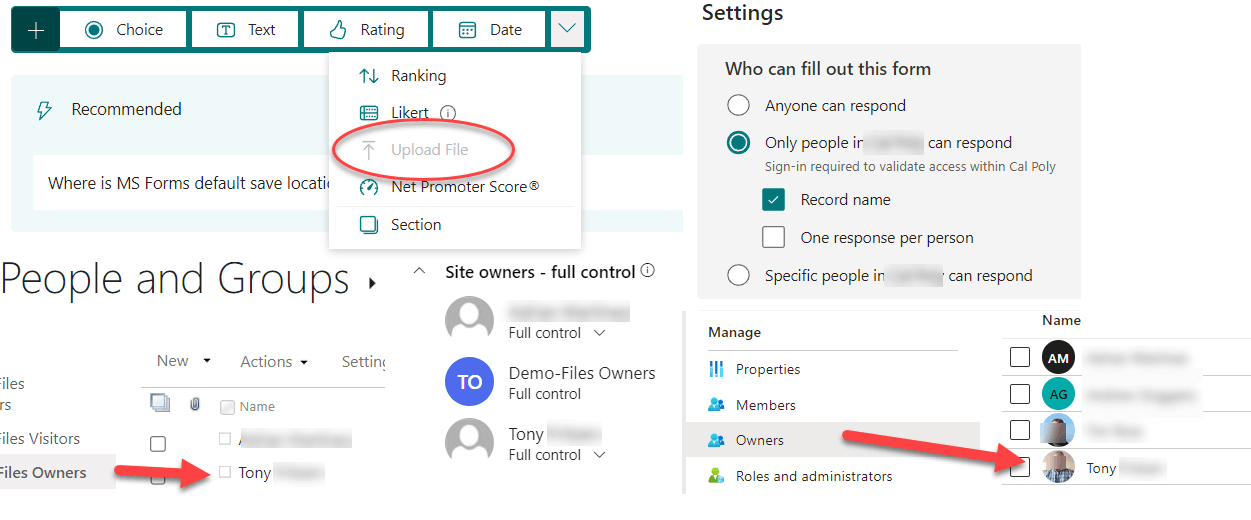Click the black AM avatar

pyautogui.click(x=1059, y=357)
